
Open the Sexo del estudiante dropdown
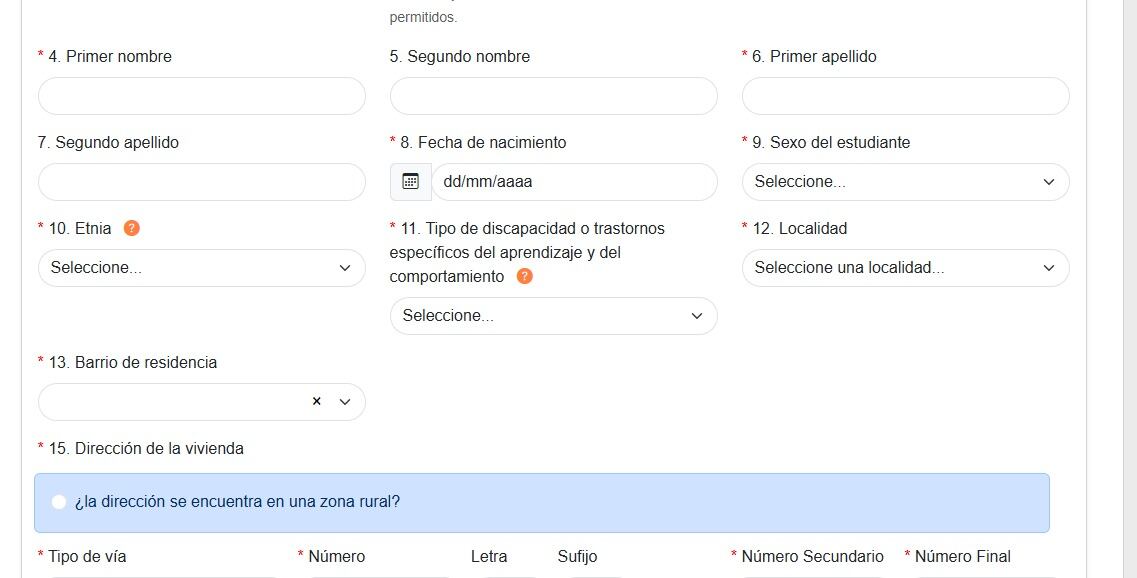(905, 182)
